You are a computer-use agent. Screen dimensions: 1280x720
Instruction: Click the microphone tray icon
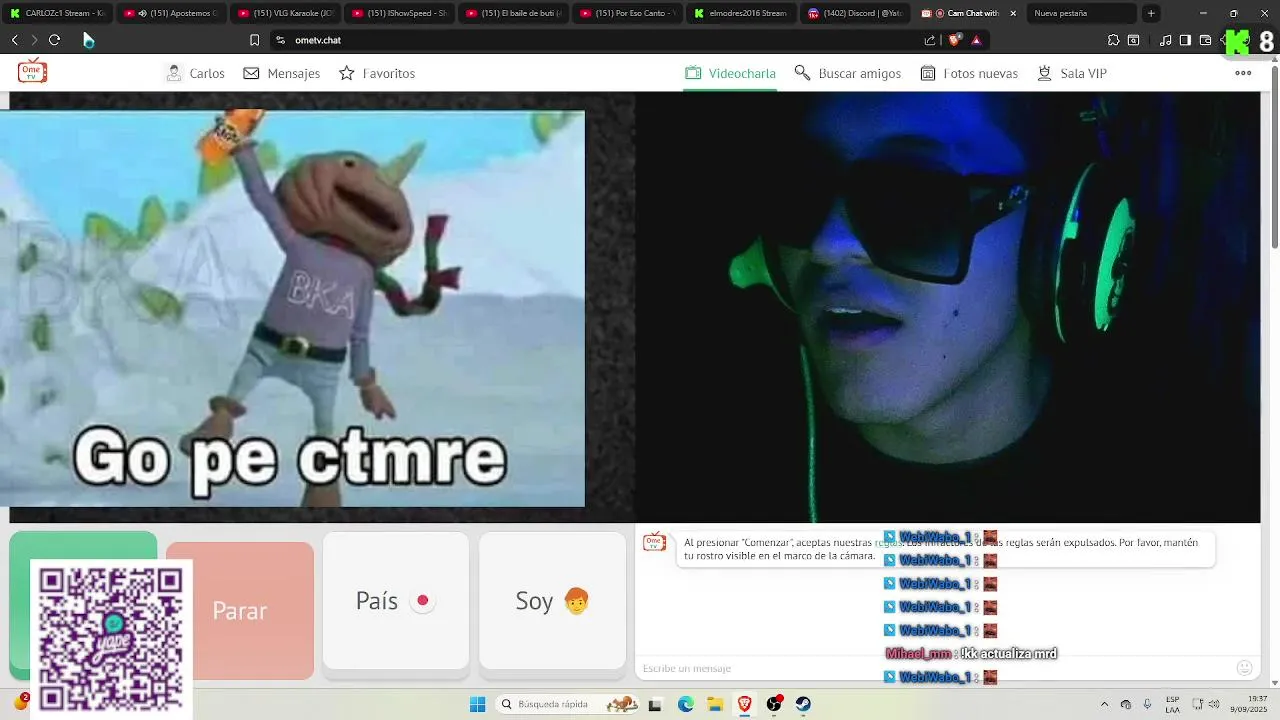(1147, 704)
